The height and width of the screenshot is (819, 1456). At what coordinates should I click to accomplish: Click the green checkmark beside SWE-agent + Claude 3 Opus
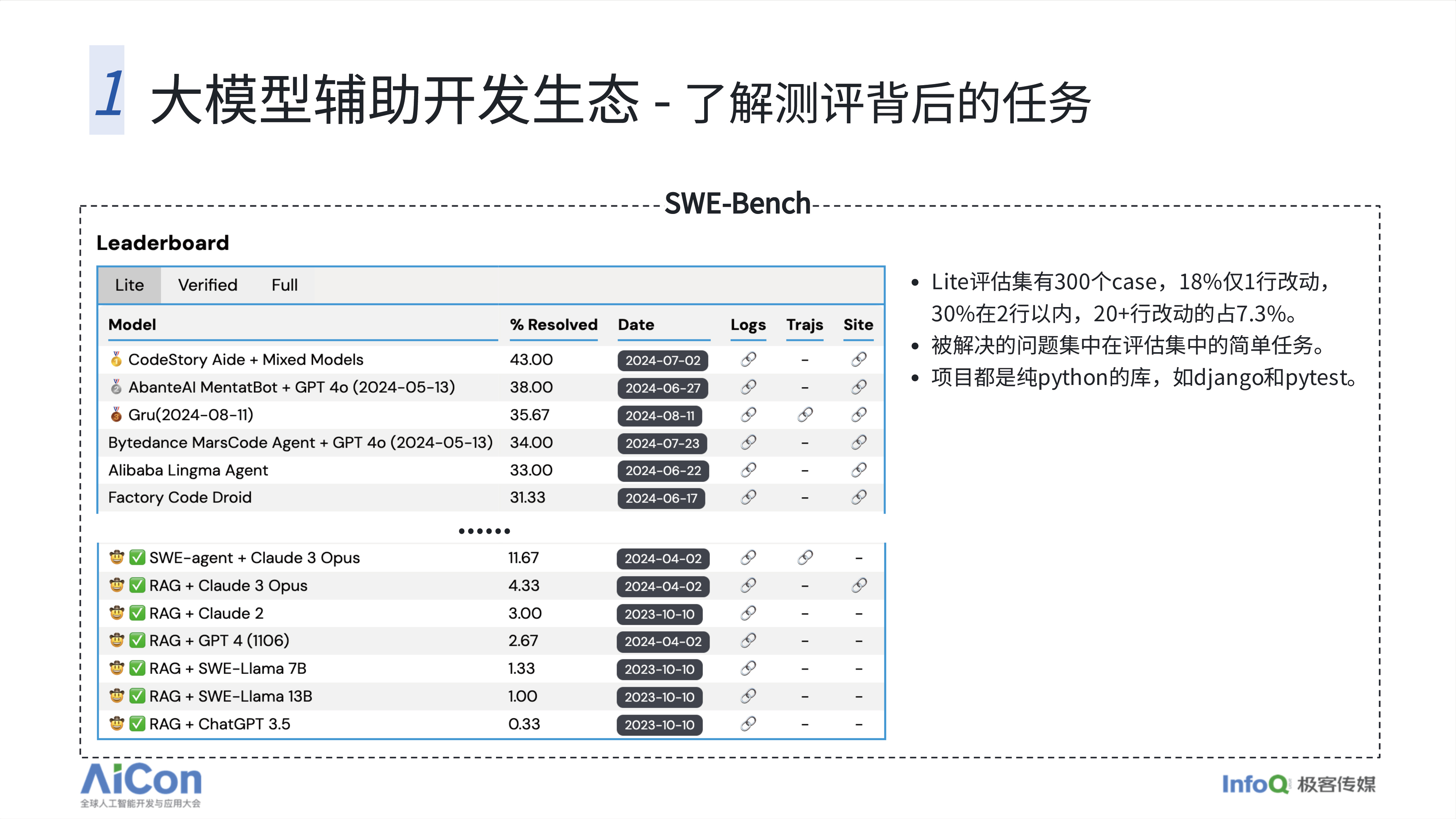[x=137, y=557]
